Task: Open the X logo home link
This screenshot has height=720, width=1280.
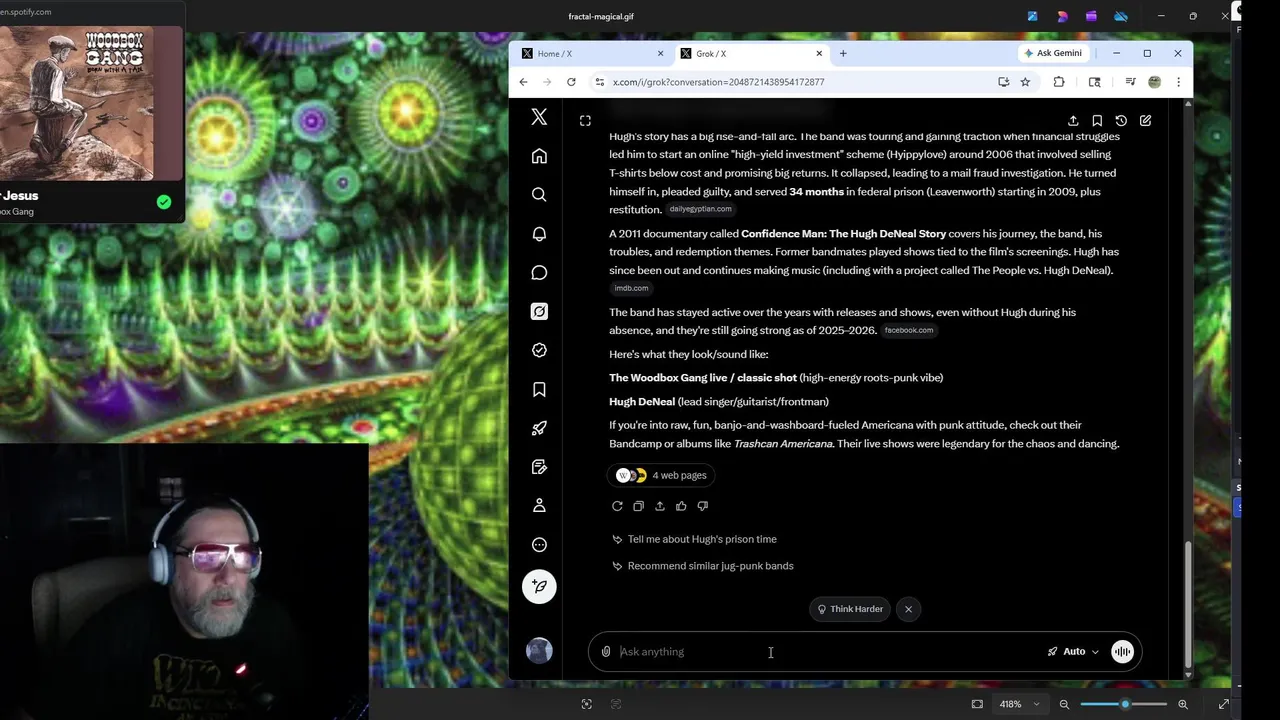Action: pyautogui.click(x=539, y=117)
